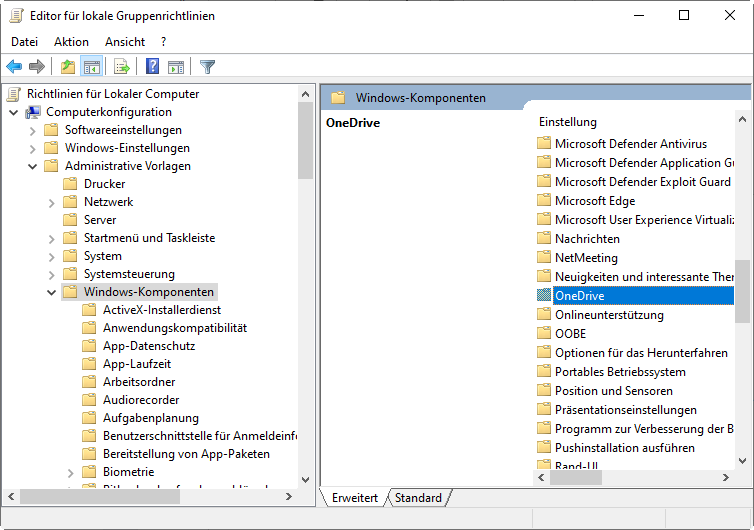Go up one level via folder icon

[68, 66]
